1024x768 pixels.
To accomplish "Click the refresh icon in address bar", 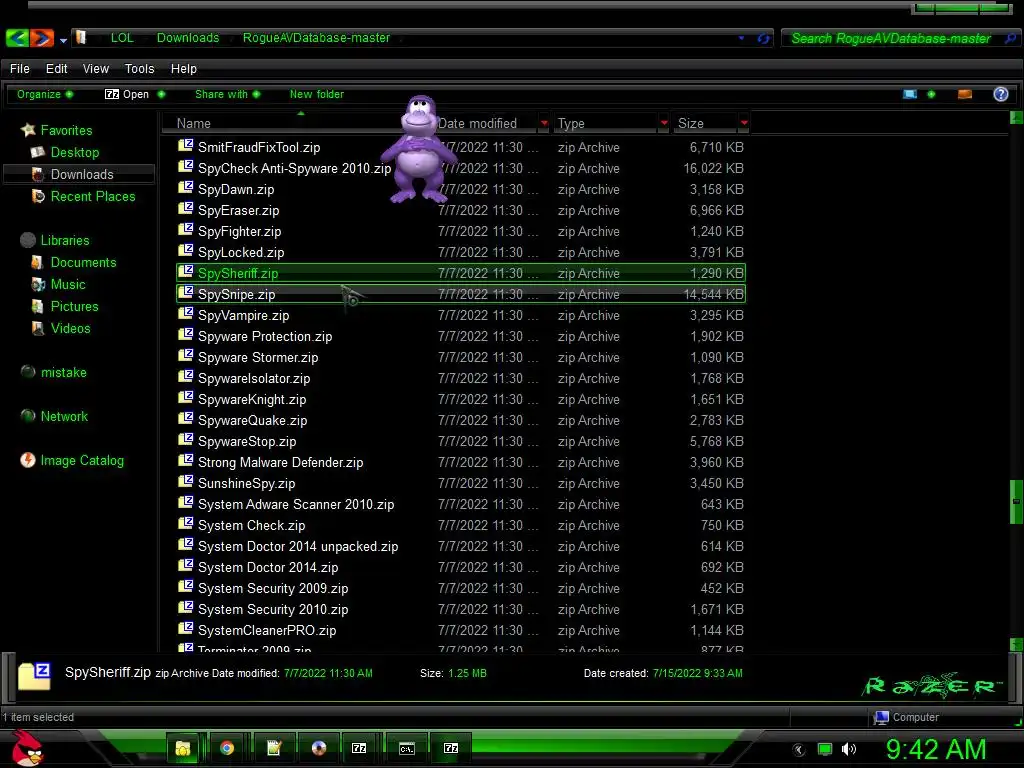I will [763, 39].
